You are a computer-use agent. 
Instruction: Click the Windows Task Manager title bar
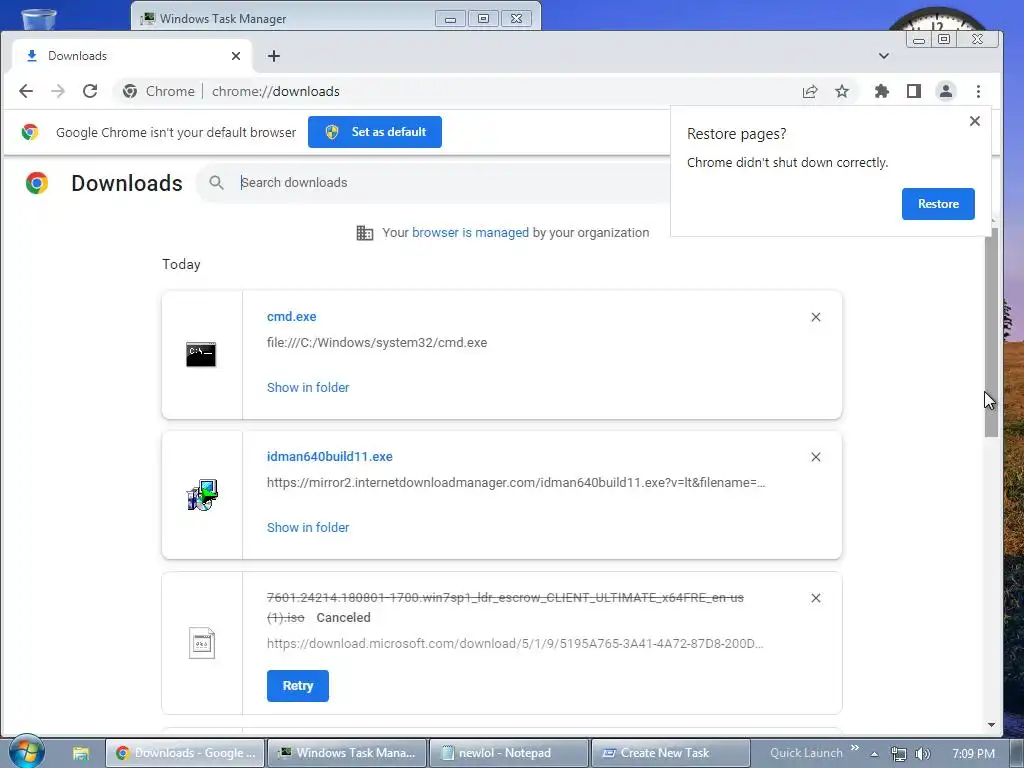(336, 16)
